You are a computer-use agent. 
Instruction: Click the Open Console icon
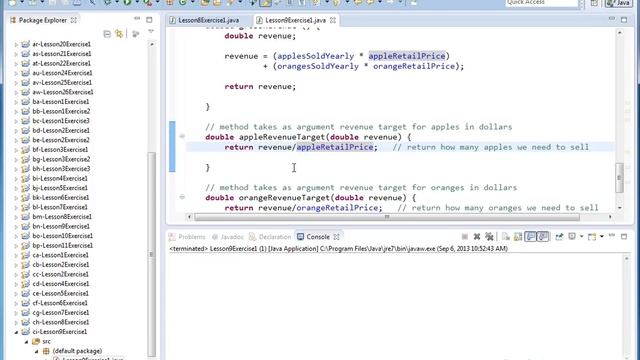pos(592,237)
